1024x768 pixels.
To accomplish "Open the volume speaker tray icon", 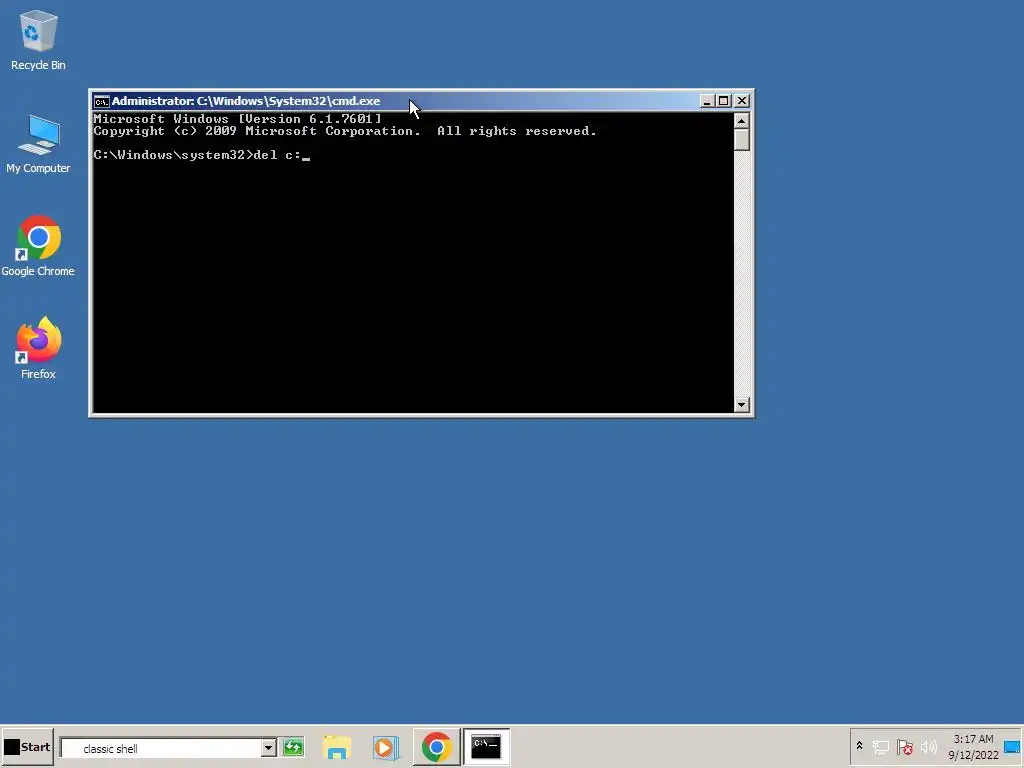I will pos(929,746).
